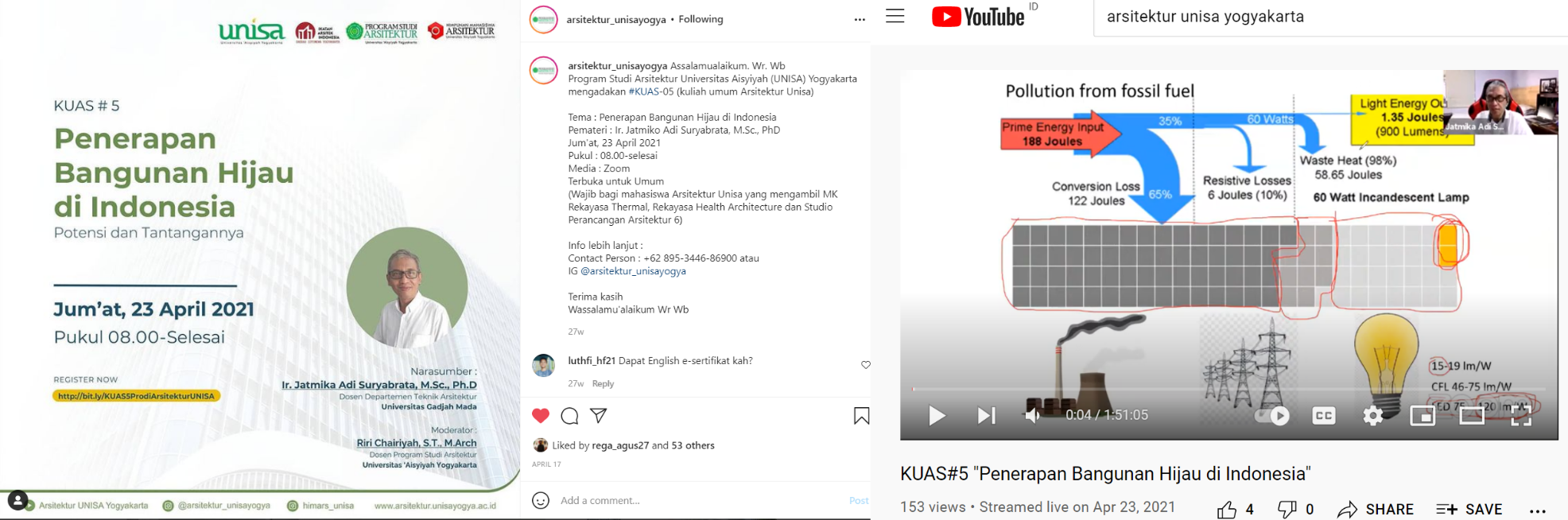Viewport: 1568px width, 520px height.
Task: Click the video progress bar
Action: [x=1229, y=389]
